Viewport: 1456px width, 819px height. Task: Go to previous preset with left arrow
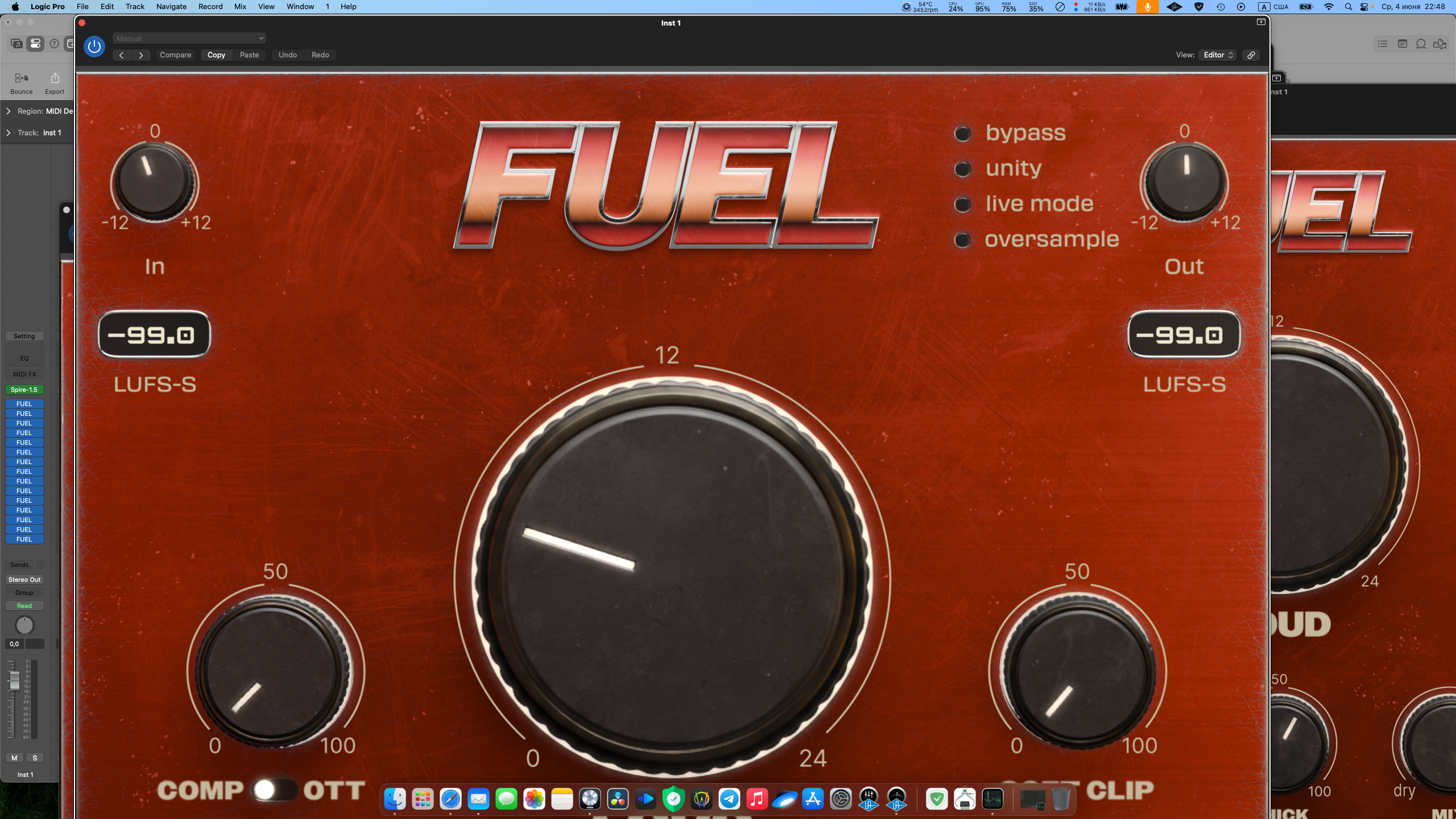coord(121,55)
